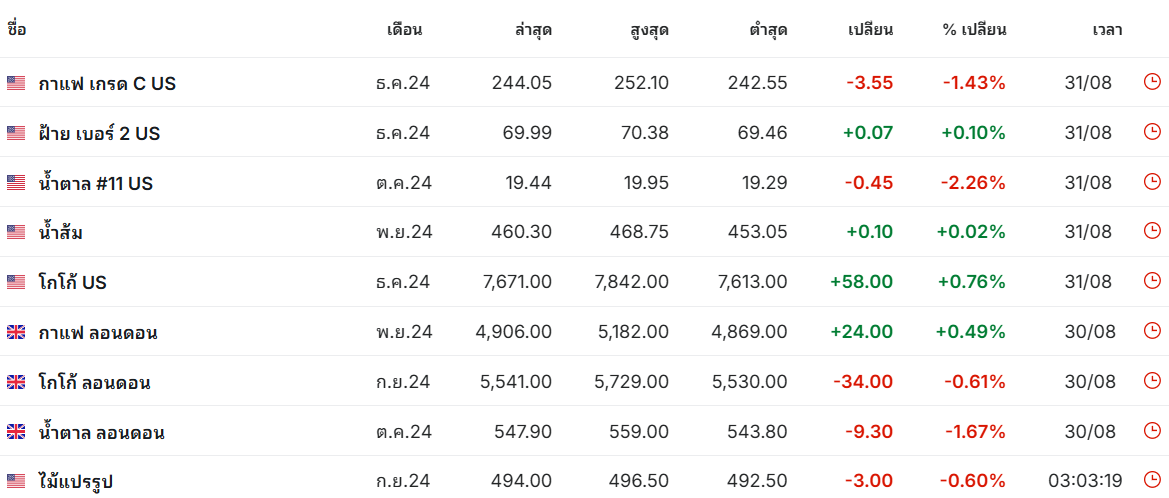This screenshot has width=1169, height=498.
Task: Click the clock icon in the กาแฟ ลอนดอน row
Action: [1152, 331]
